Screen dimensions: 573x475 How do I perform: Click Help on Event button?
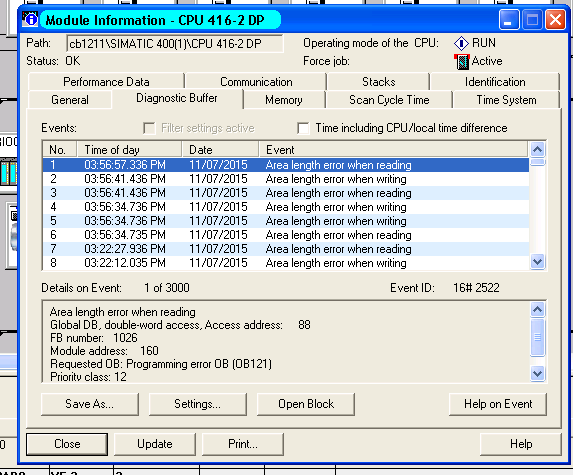click(x=498, y=404)
